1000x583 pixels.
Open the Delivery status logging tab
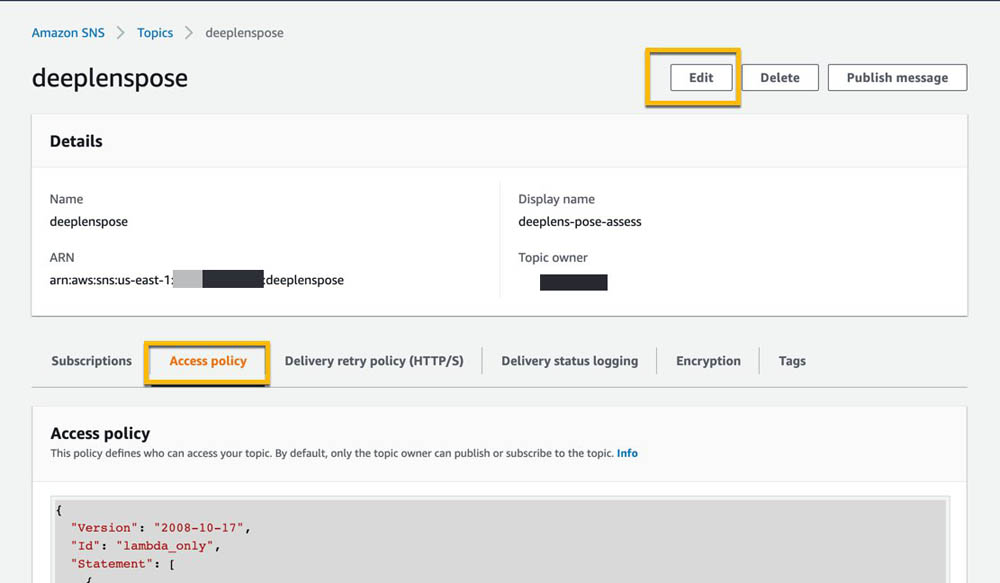(570, 361)
